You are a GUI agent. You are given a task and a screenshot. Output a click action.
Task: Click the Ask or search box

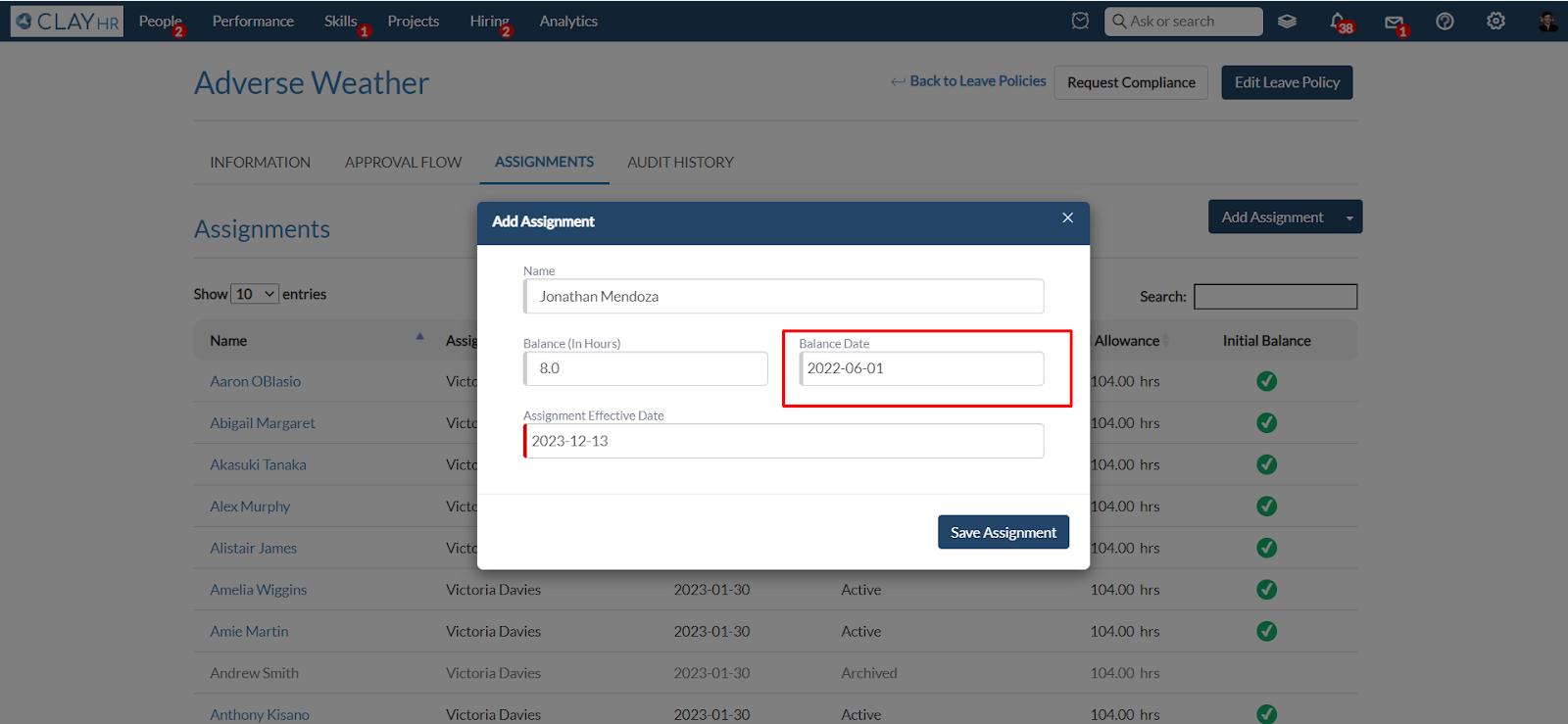1183,21
